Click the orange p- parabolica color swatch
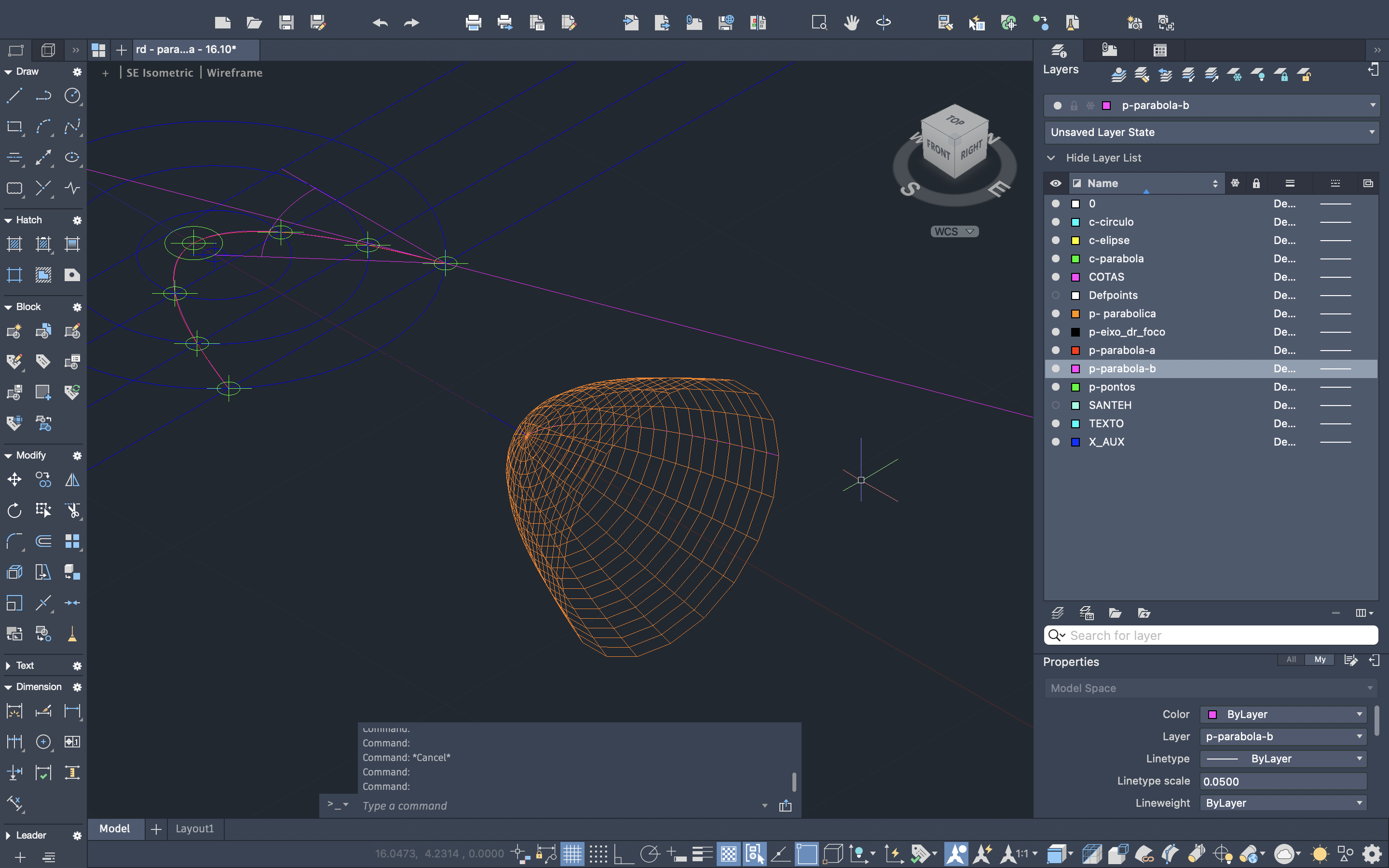 point(1076,313)
